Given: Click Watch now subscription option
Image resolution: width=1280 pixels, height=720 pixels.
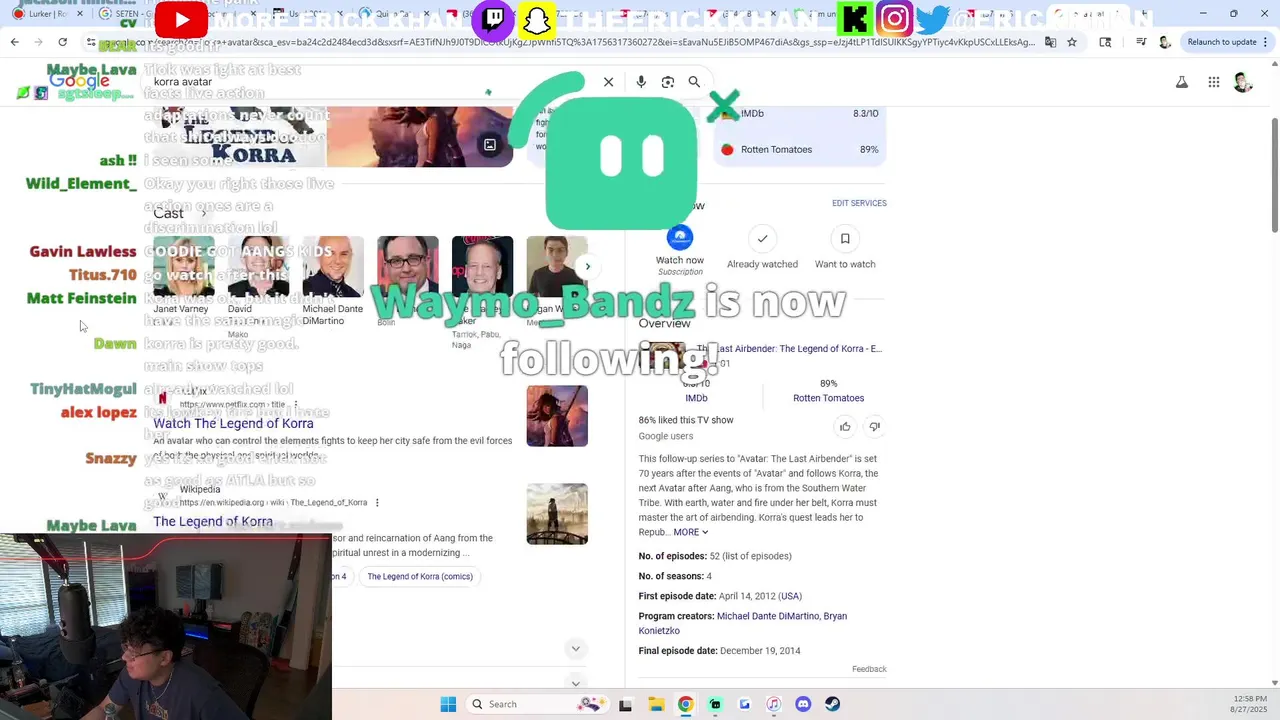Looking at the screenshot, I should point(679,251).
